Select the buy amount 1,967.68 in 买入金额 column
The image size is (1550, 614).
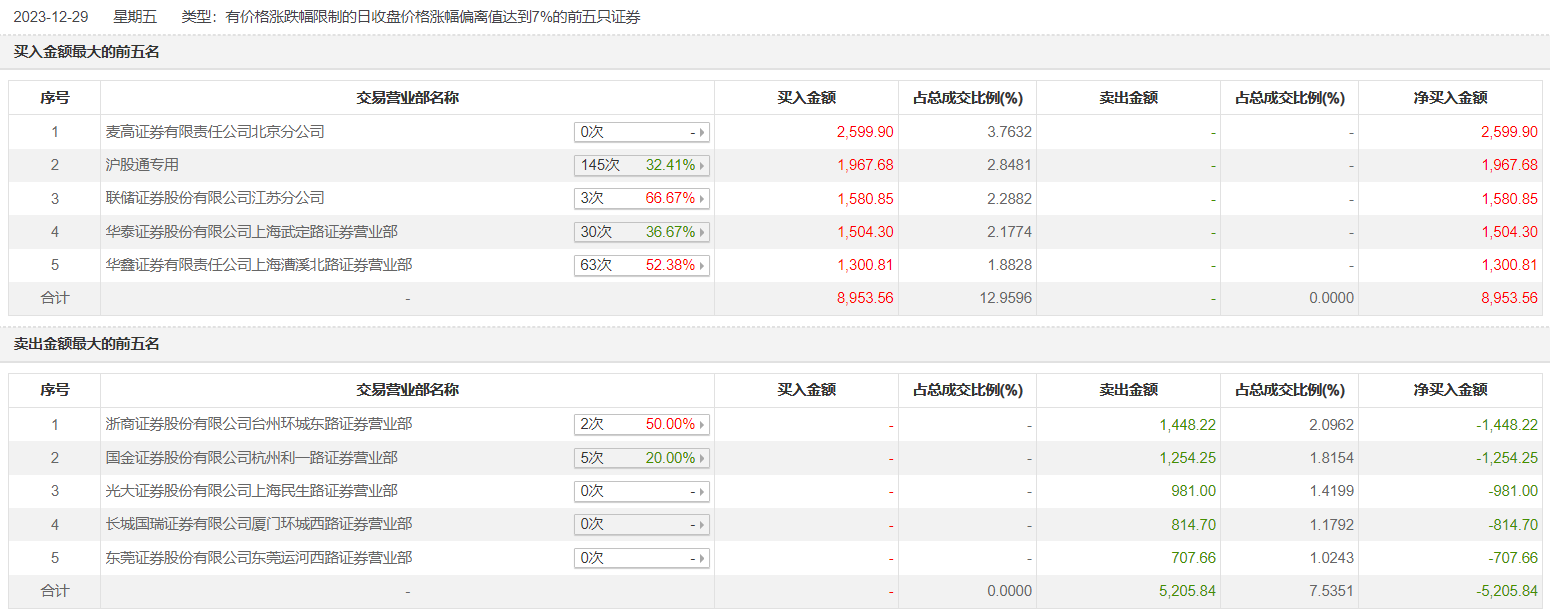pos(865,165)
